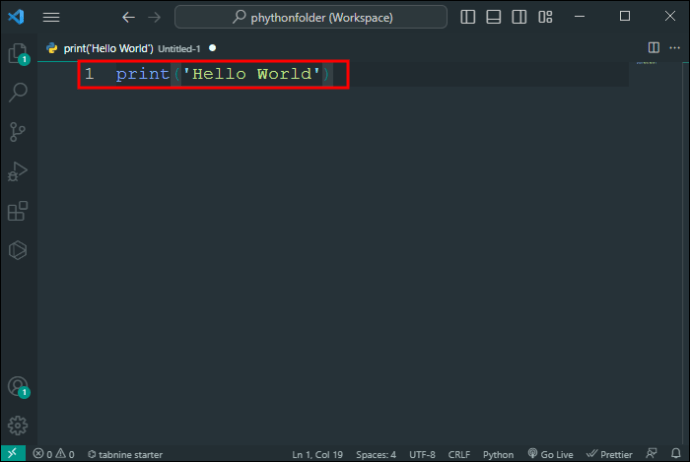Click the tabnine starter status item
Screen dimensions: 690x462
click(x=125, y=454)
